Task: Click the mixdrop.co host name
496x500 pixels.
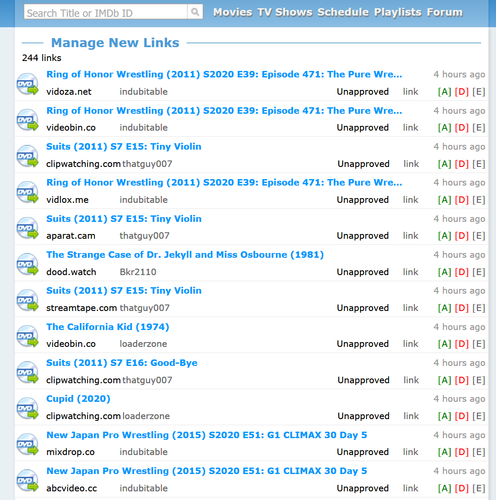Action: (70, 452)
